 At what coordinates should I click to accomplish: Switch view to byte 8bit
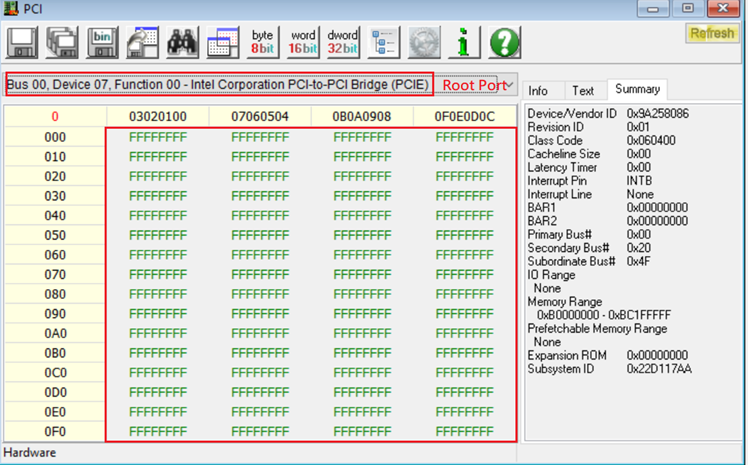(x=262, y=43)
